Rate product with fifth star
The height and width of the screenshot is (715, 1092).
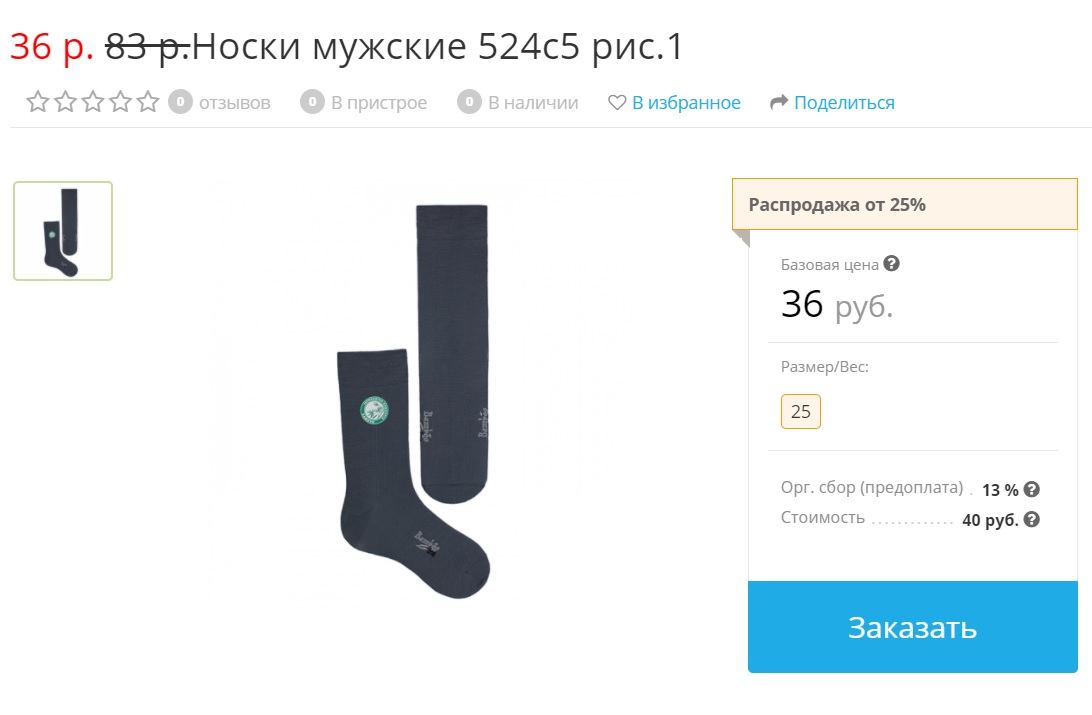click(148, 102)
